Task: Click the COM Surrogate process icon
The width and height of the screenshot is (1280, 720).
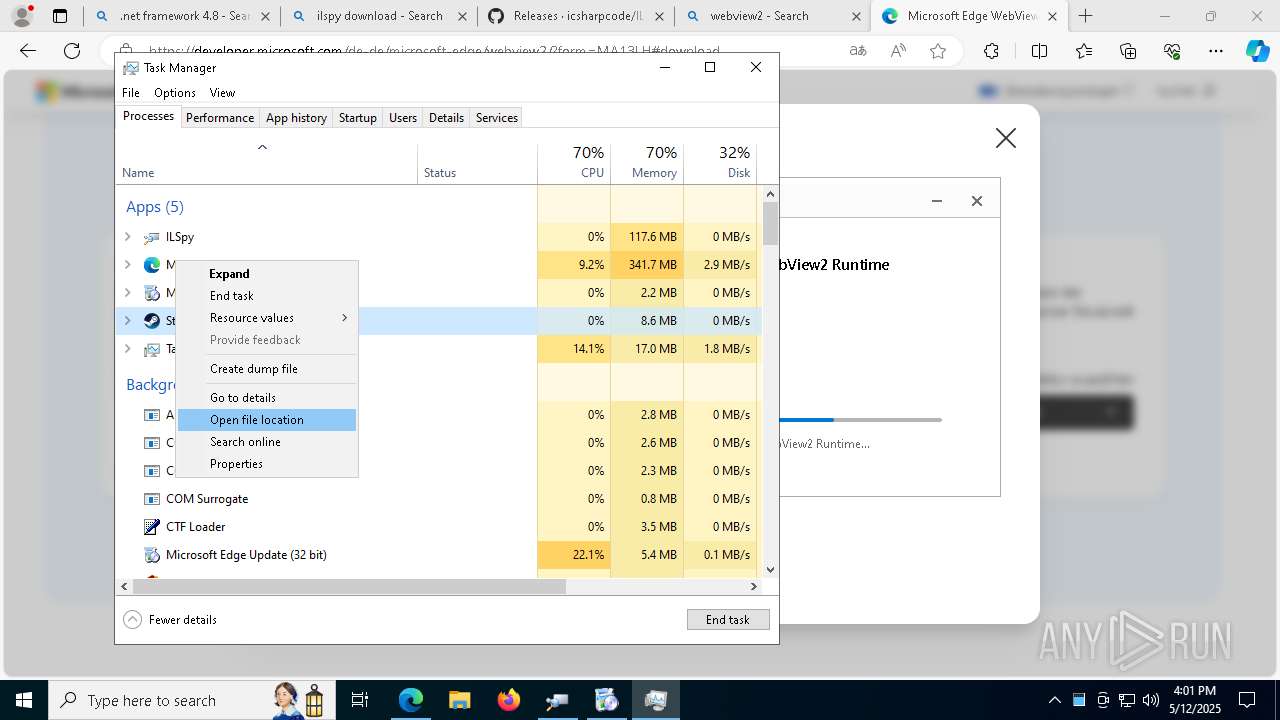Action: [x=152, y=499]
